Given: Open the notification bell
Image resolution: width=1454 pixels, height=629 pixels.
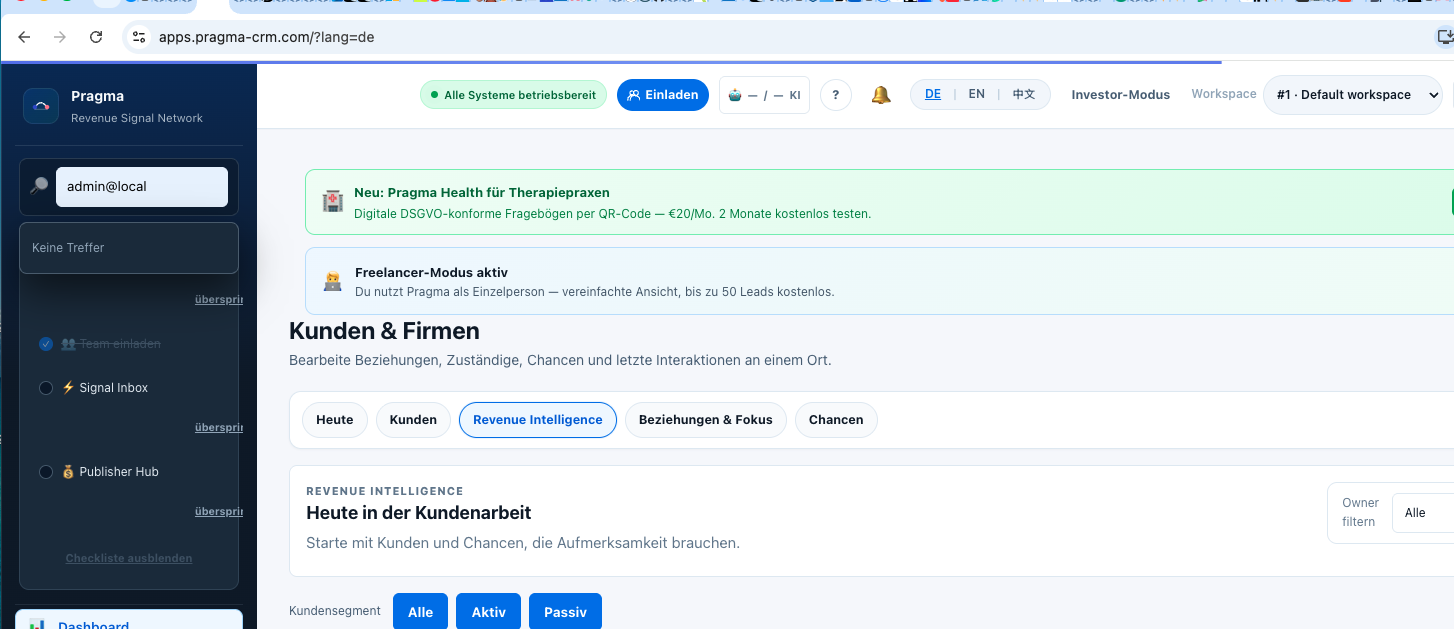Looking at the screenshot, I should tap(881, 95).
